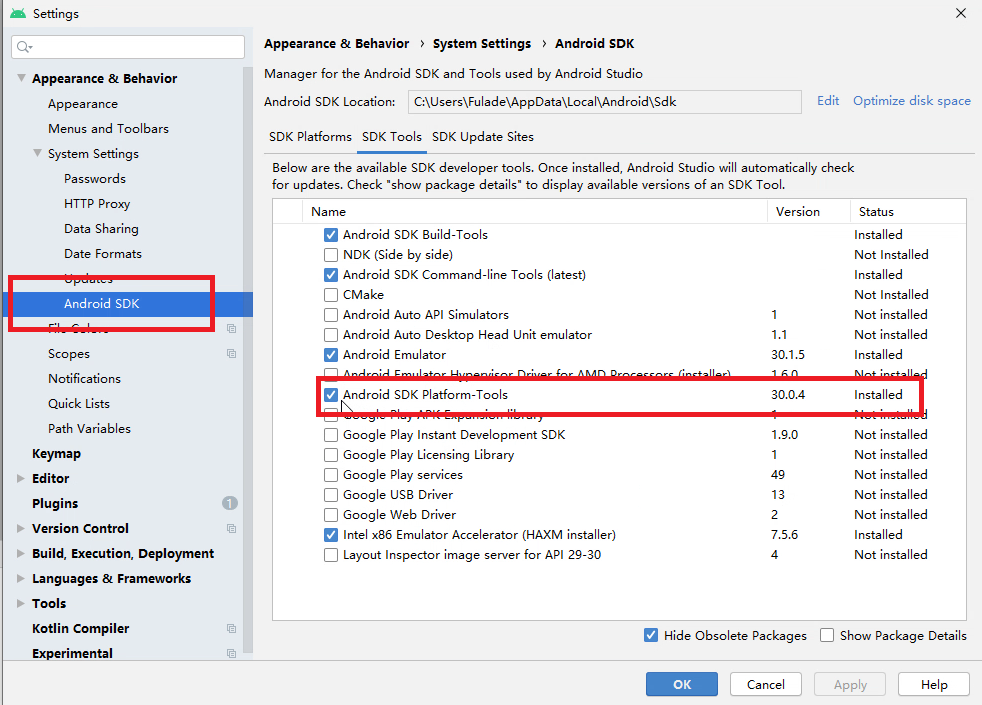Check Android Auto Desktop Head Unit emulator
982x705 pixels.
click(x=331, y=335)
